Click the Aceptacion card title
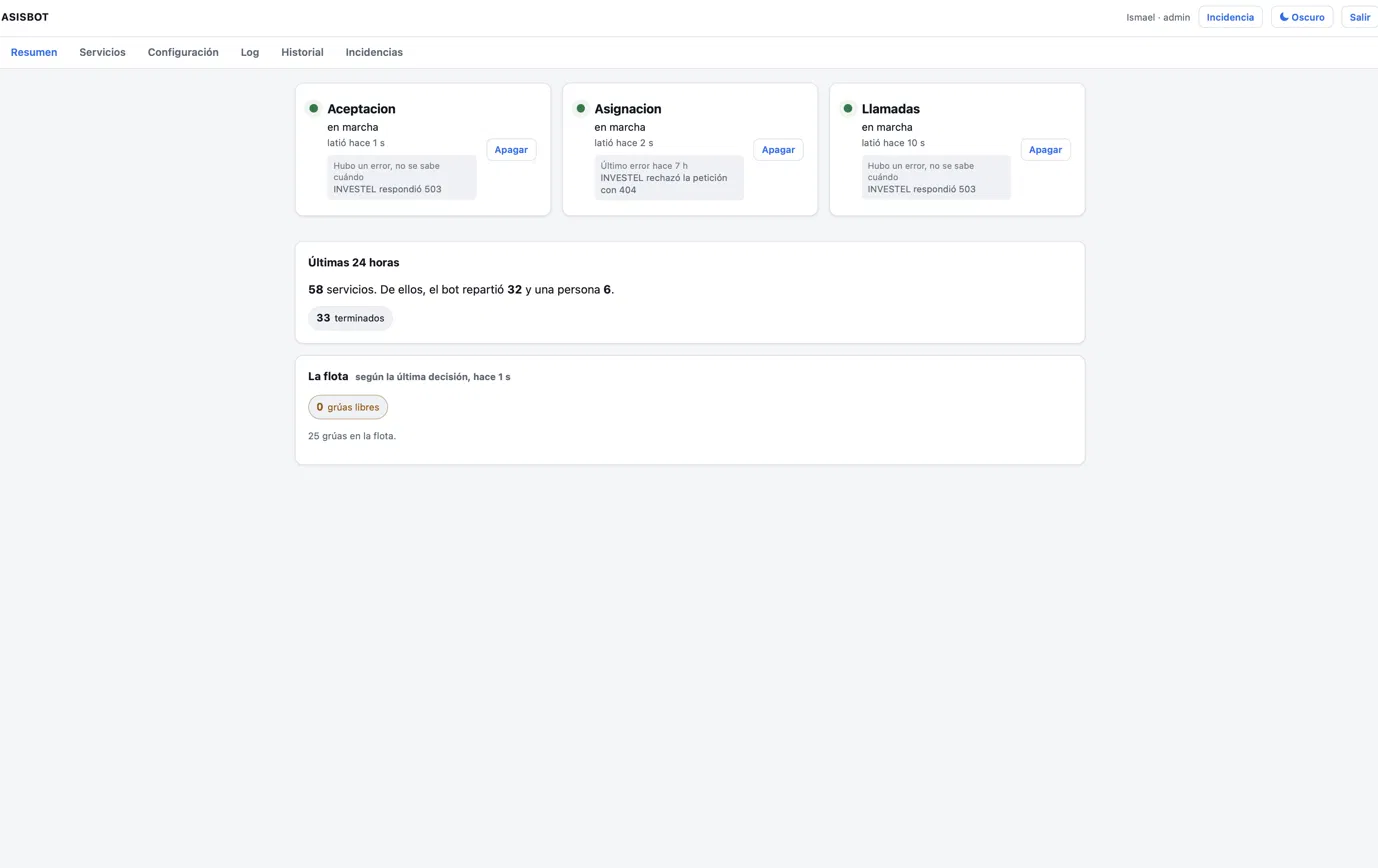Viewport: 1378px width, 868px height. coord(361,108)
